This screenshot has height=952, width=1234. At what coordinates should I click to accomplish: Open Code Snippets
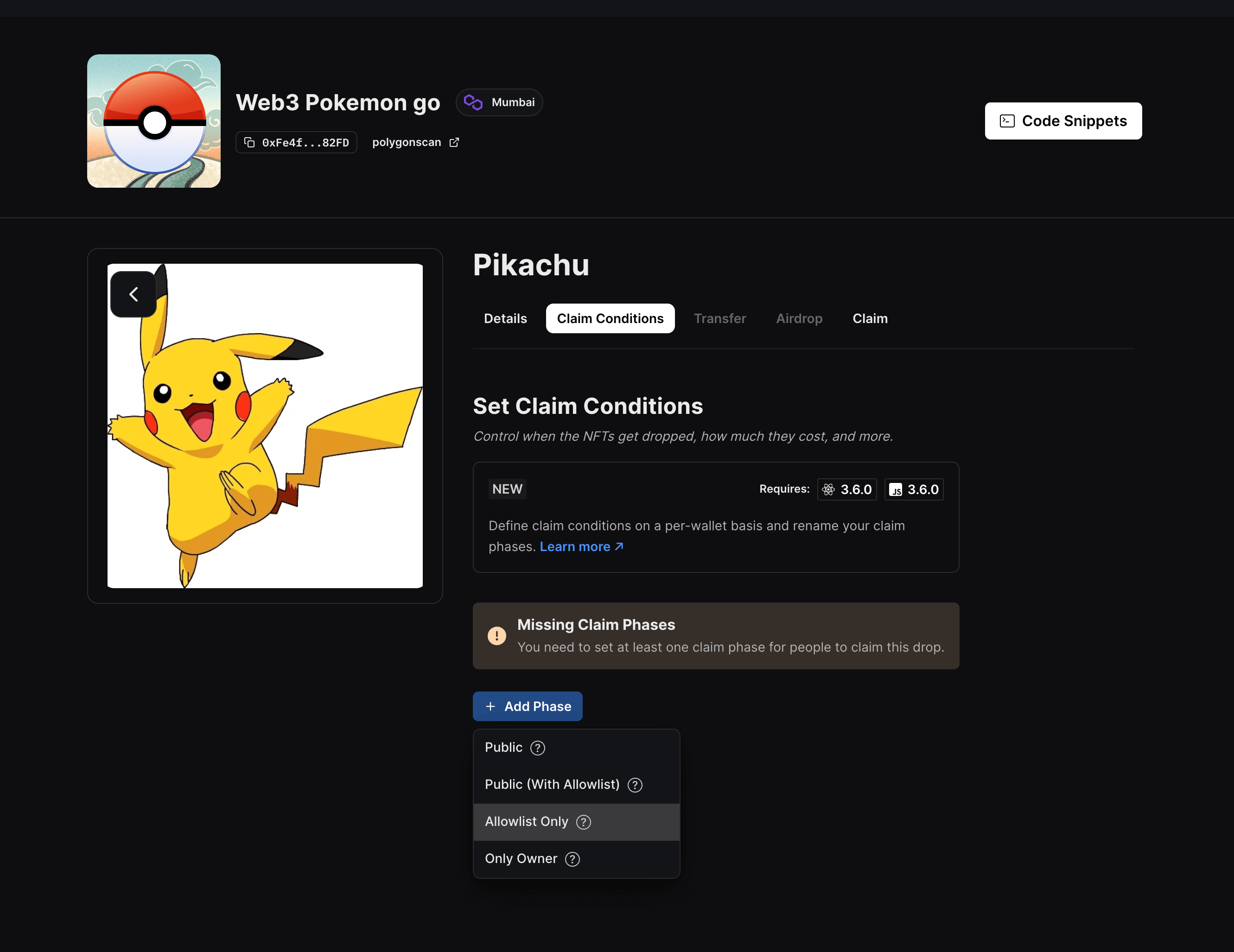pyautogui.click(x=1063, y=121)
